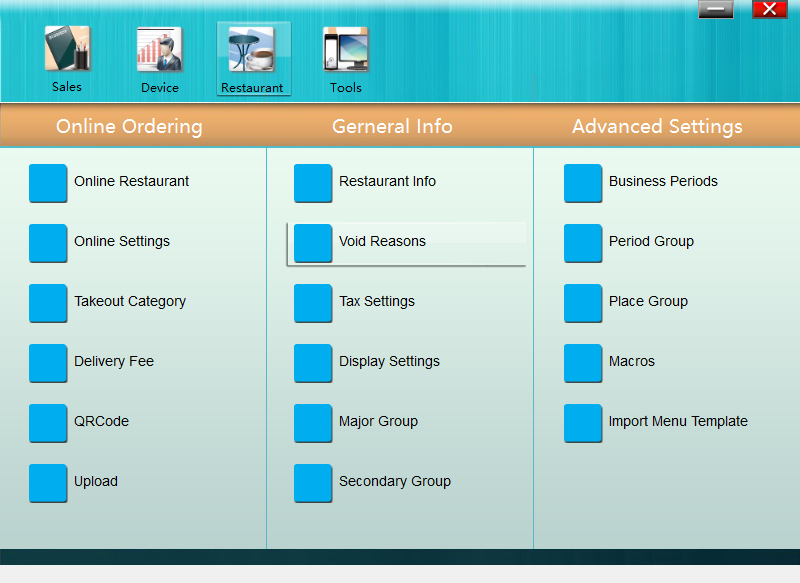Click the blue icon beside Upload
Screen dimensions: 800x583
(48, 483)
